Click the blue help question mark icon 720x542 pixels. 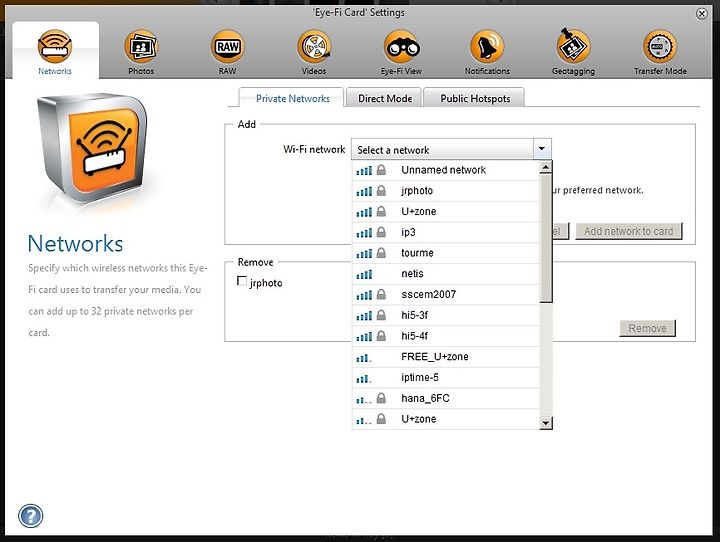[31, 516]
